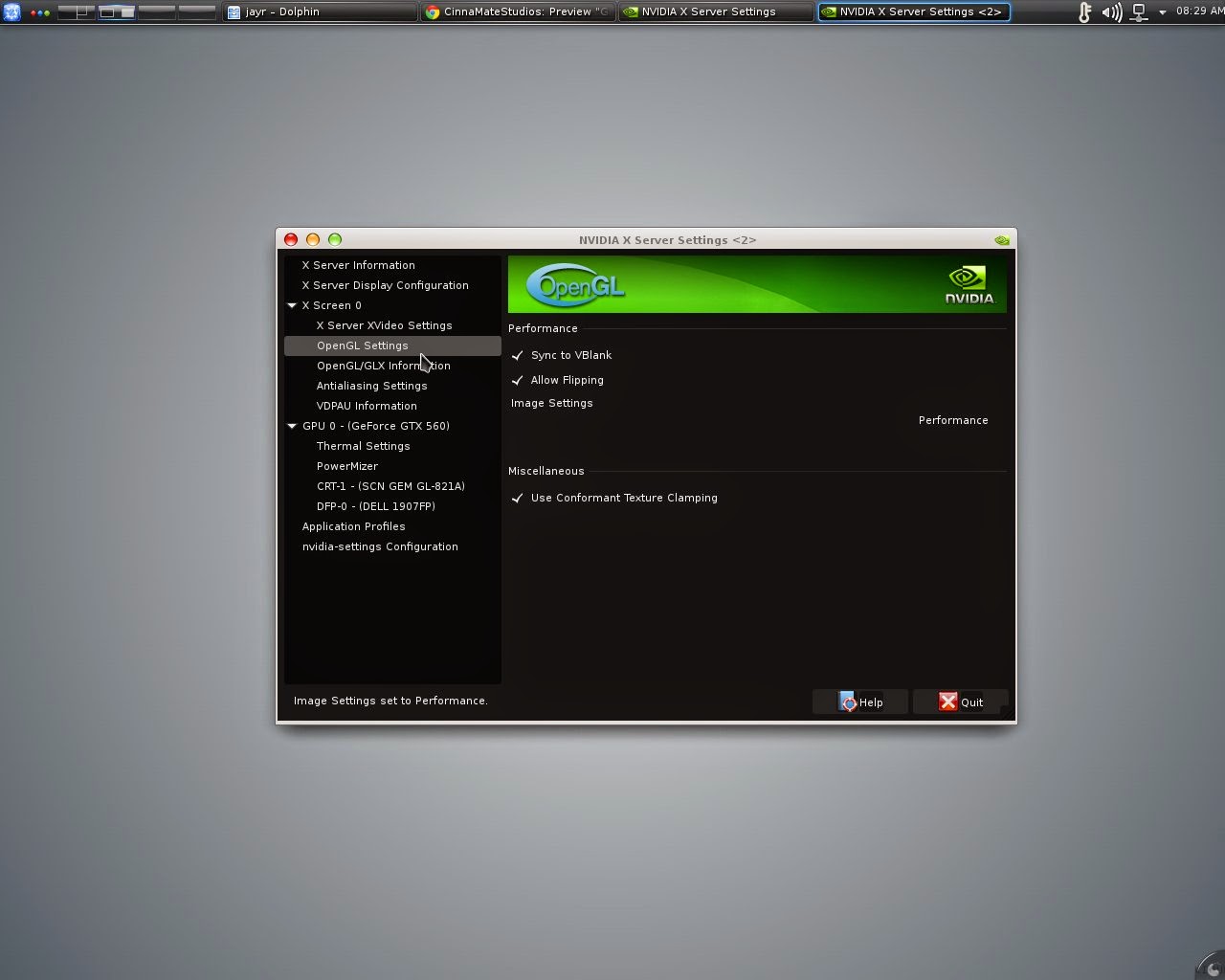Open the KDE application launcher icon

click(x=11, y=12)
